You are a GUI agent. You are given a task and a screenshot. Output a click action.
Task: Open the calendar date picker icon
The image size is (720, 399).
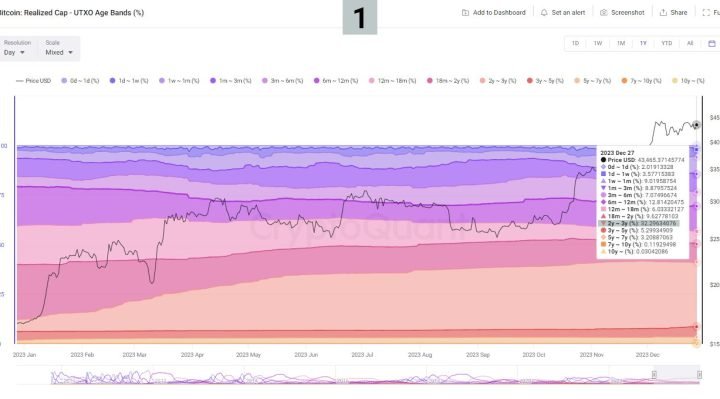(x=712, y=44)
